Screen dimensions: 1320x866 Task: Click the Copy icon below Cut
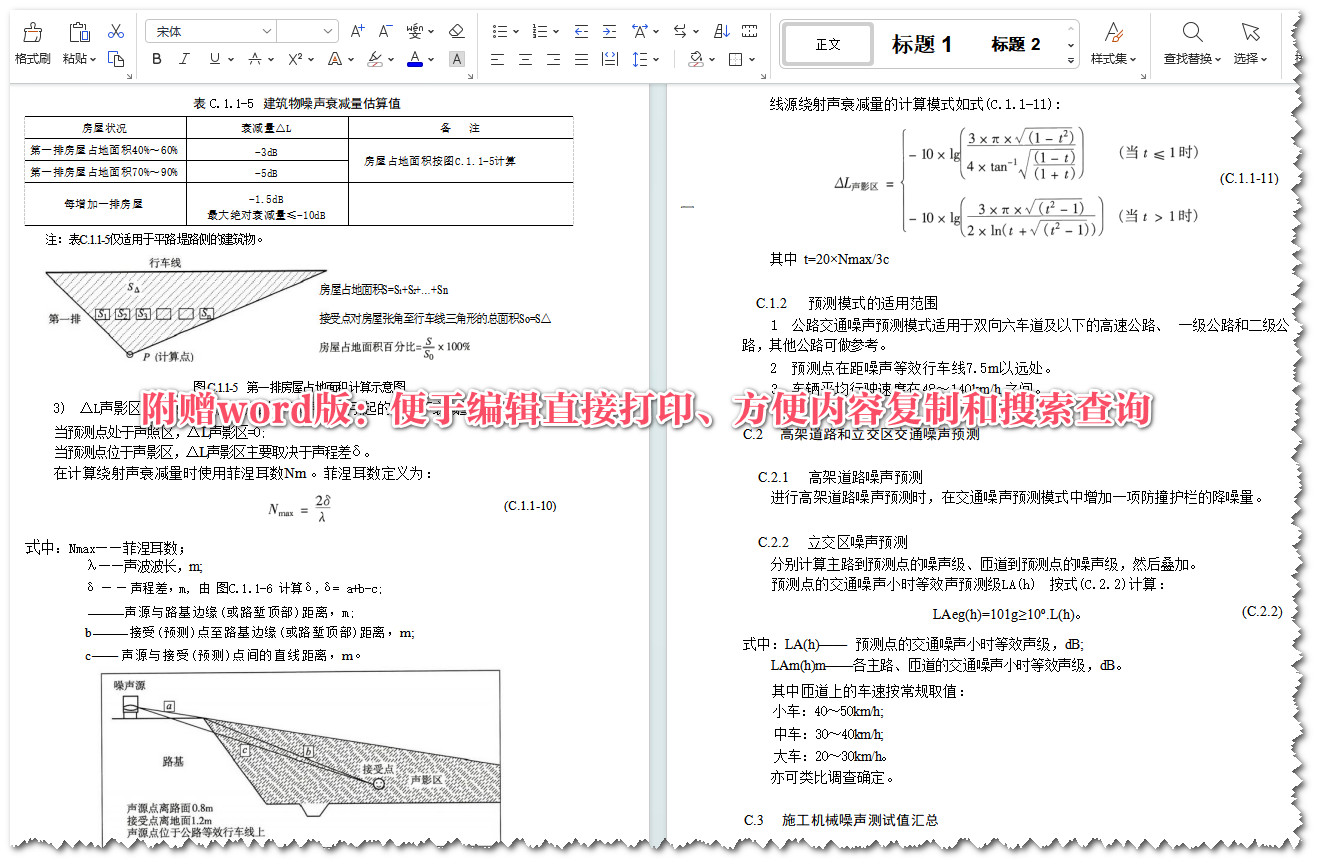pyautogui.click(x=115, y=58)
